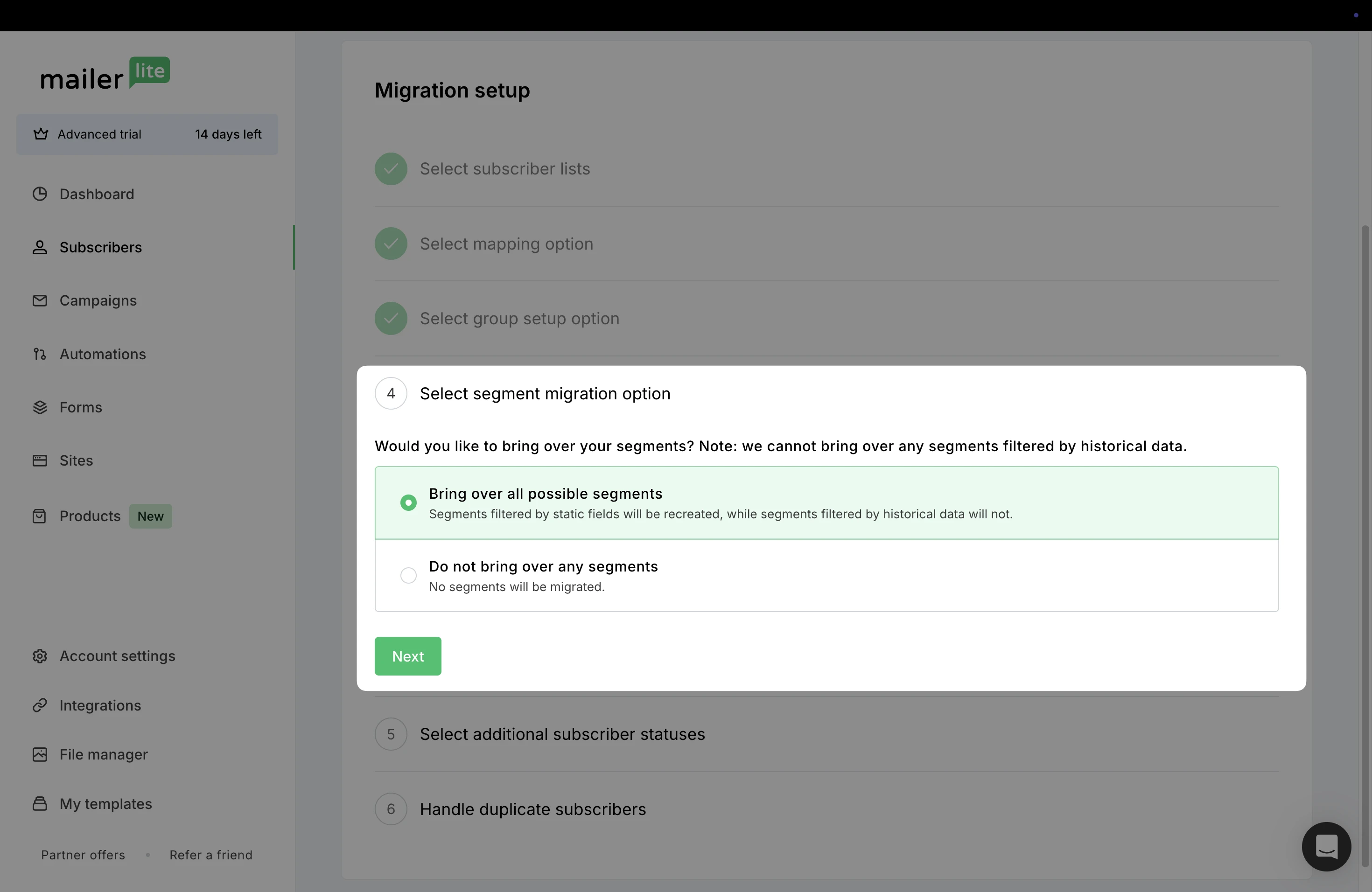This screenshot has height=892, width=1372.
Task: Expand step 5 additional subscriber statuses
Action: (561, 734)
